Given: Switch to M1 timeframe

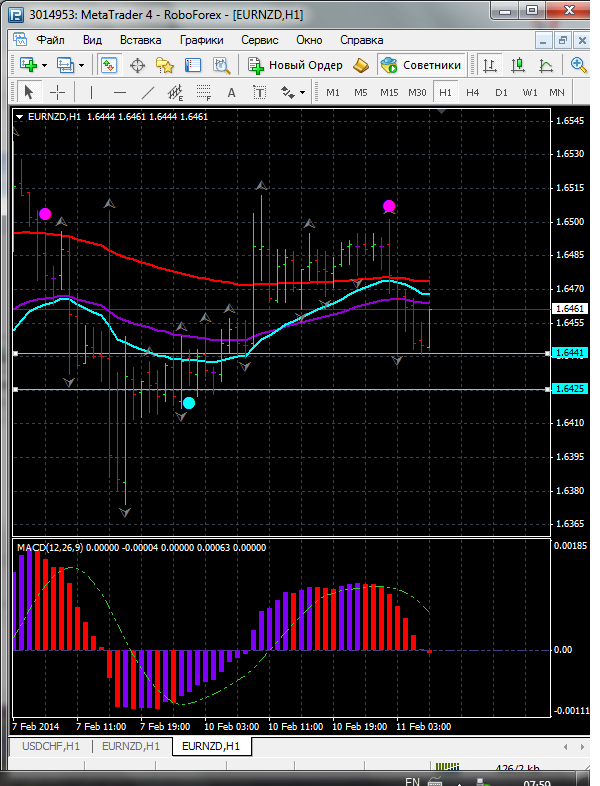Looking at the screenshot, I should pyautogui.click(x=333, y=93).
